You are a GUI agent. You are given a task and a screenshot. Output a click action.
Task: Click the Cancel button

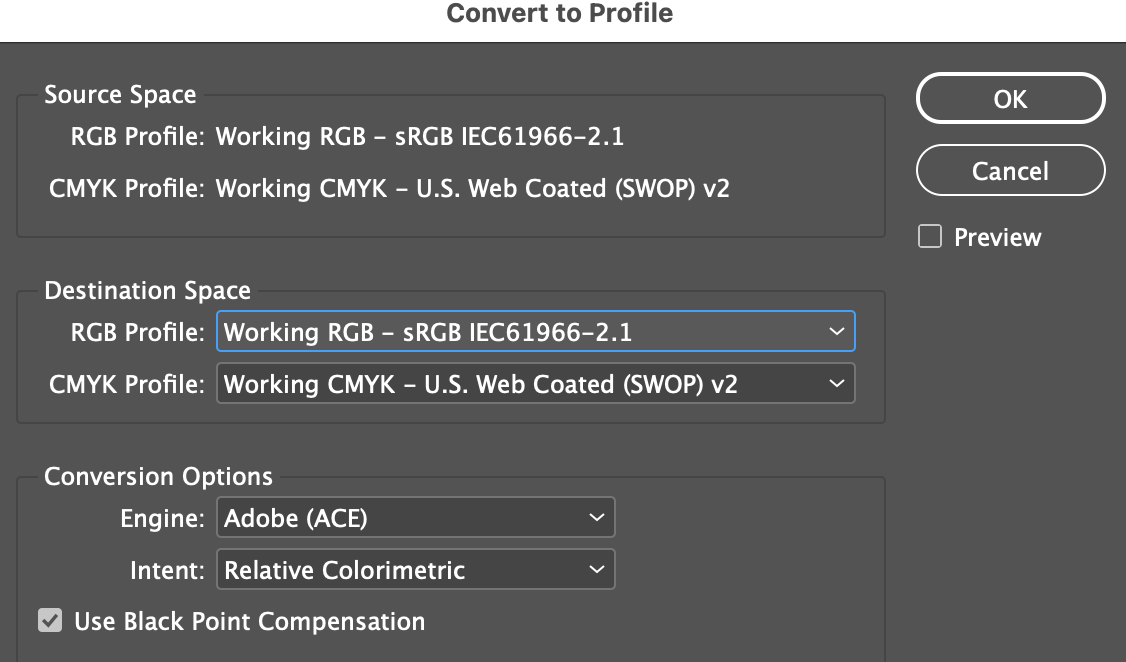coord(1010,170)
